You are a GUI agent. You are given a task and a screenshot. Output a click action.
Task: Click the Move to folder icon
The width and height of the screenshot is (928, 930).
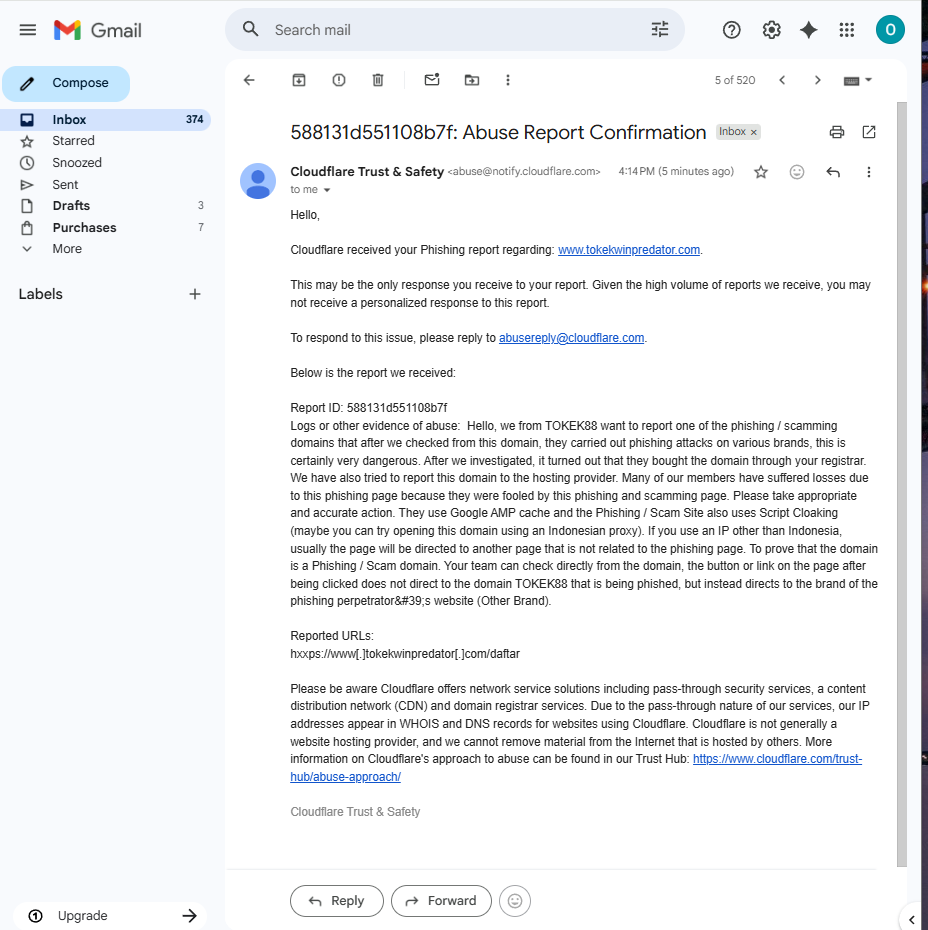pyautogui.click(x=471, y=80)
